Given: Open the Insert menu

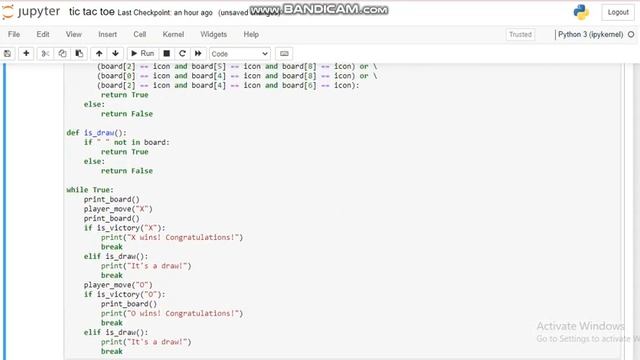Looking at the screenshot, I should click(x=107, y=34).
